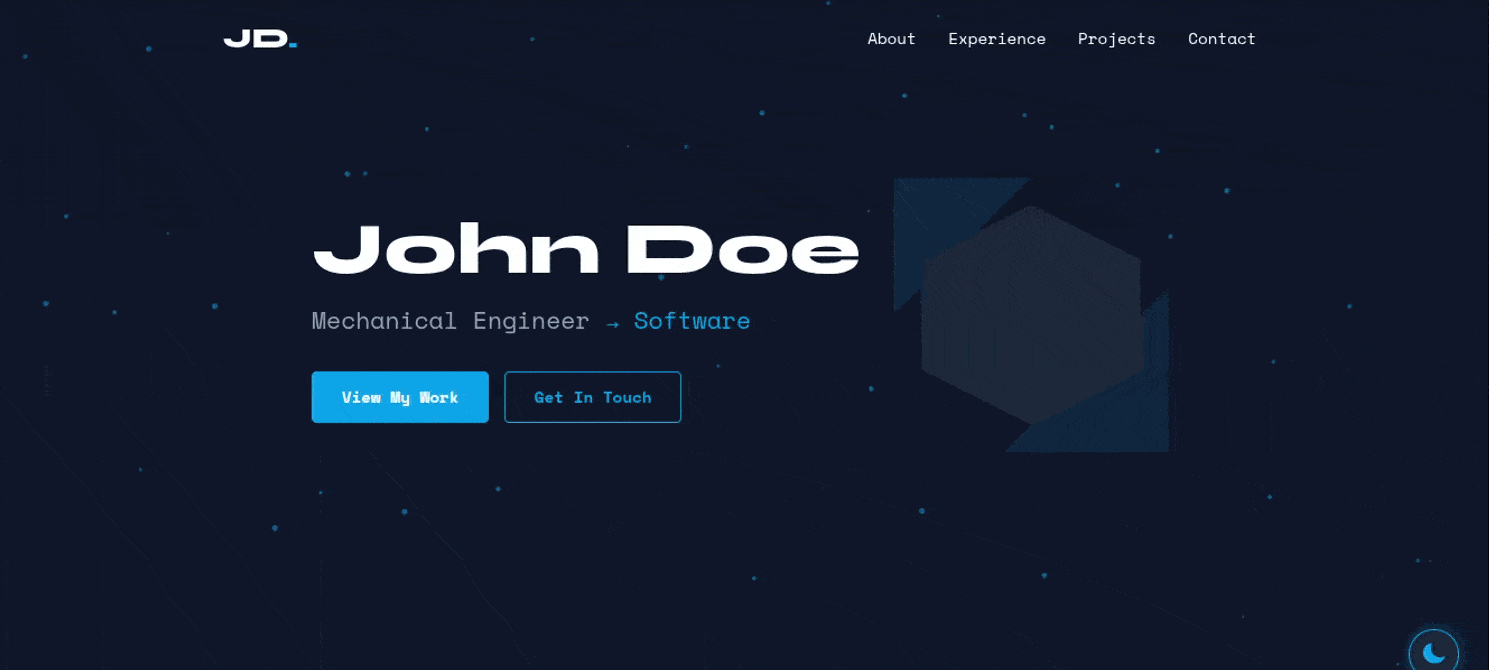Click the hexagonal 3D cube graphic
1489x670 pixels.
(1032, 315)
